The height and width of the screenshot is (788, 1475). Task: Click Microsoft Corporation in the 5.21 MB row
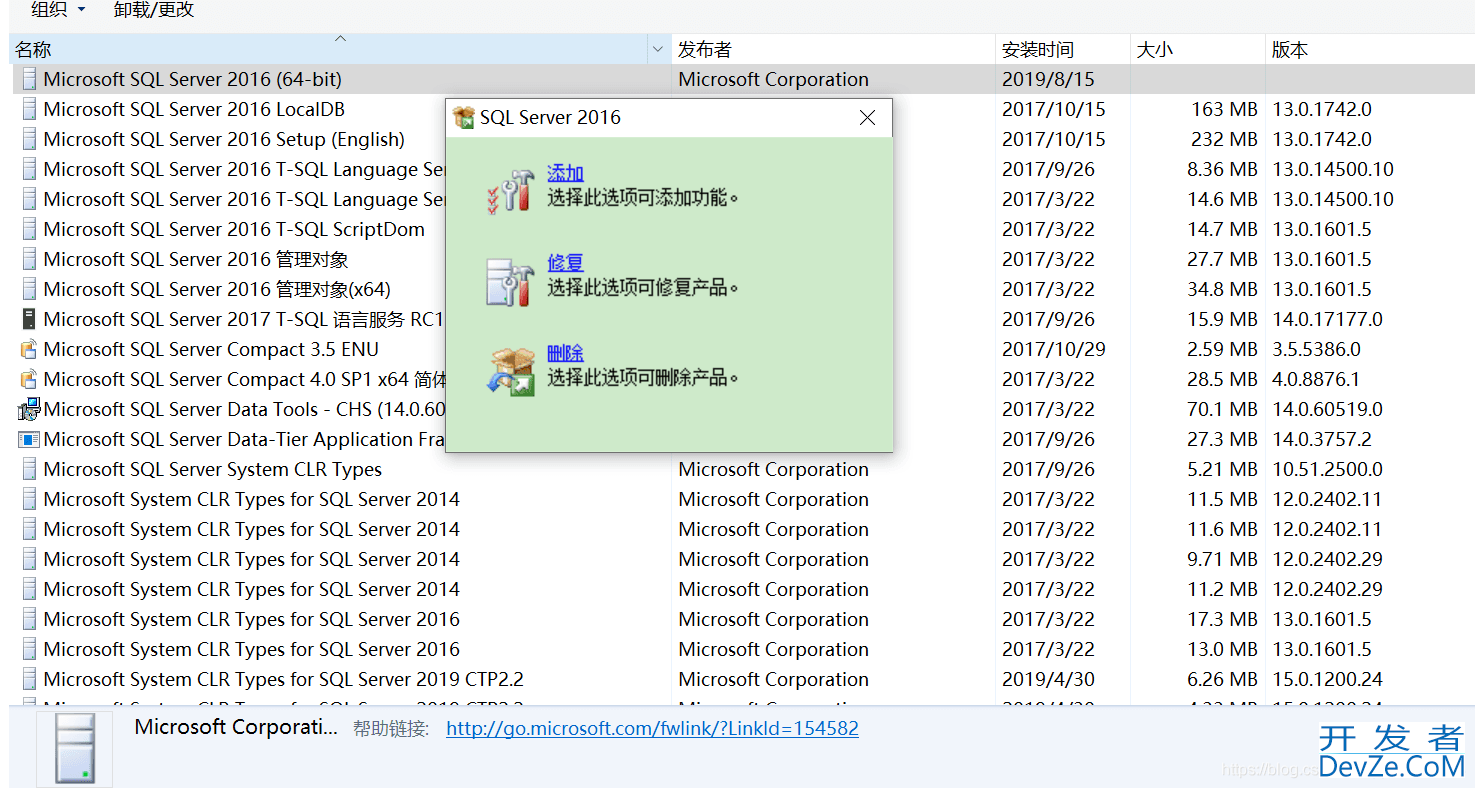[x=773, y=470]
